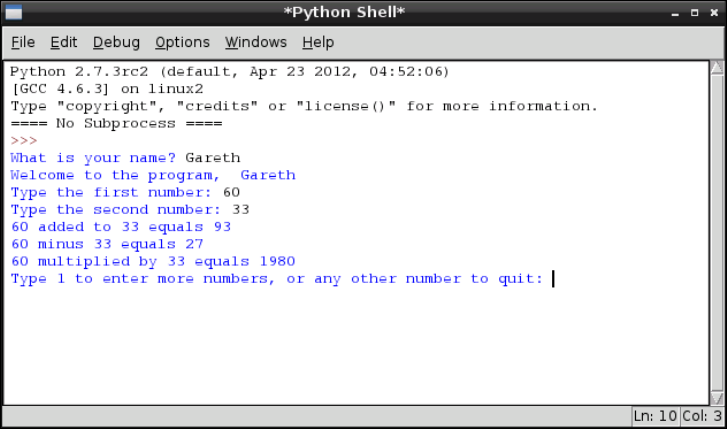Place cursor after the 'number to quit:' prompt
This screenshot has height=429, width=727.
(553, 279)
